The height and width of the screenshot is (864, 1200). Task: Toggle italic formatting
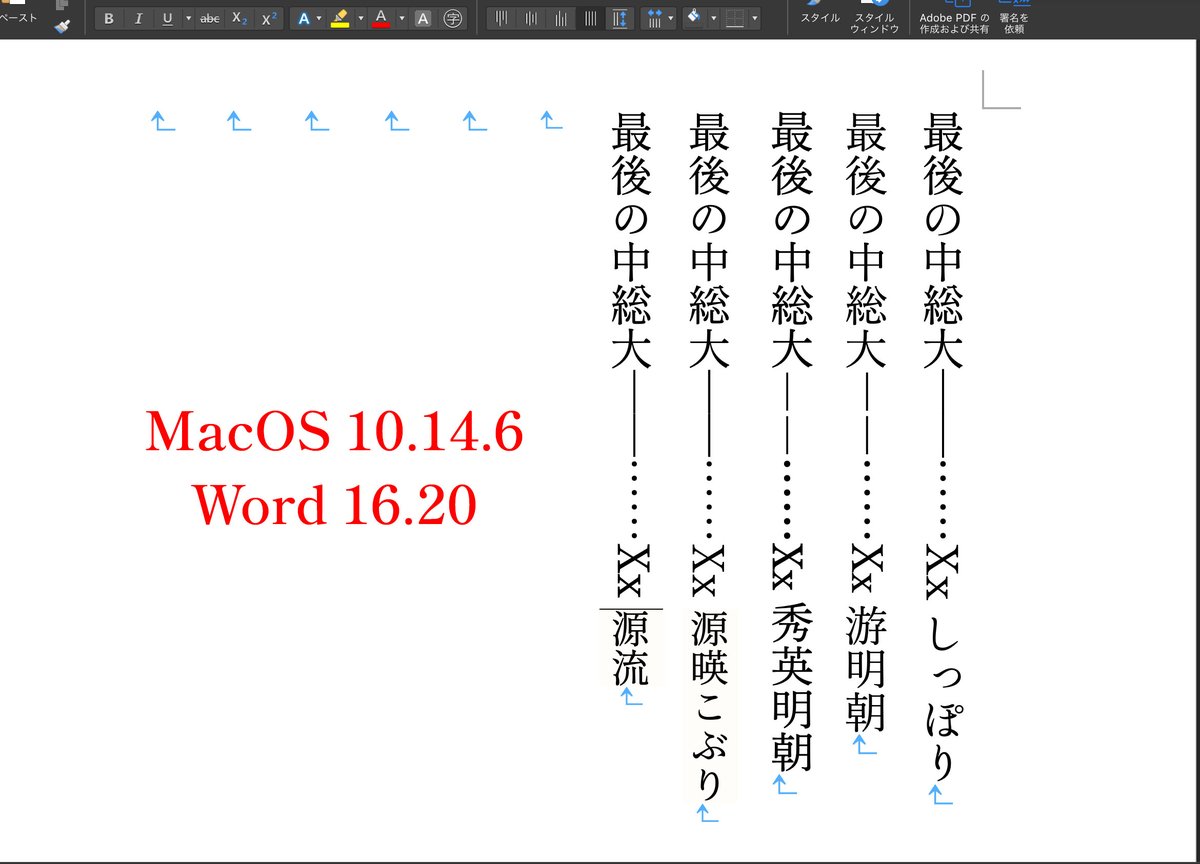(x=138, y=17)
